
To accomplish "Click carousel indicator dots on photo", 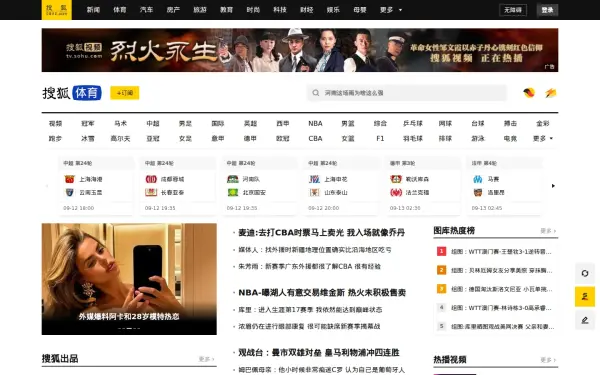I will (129, 328).
